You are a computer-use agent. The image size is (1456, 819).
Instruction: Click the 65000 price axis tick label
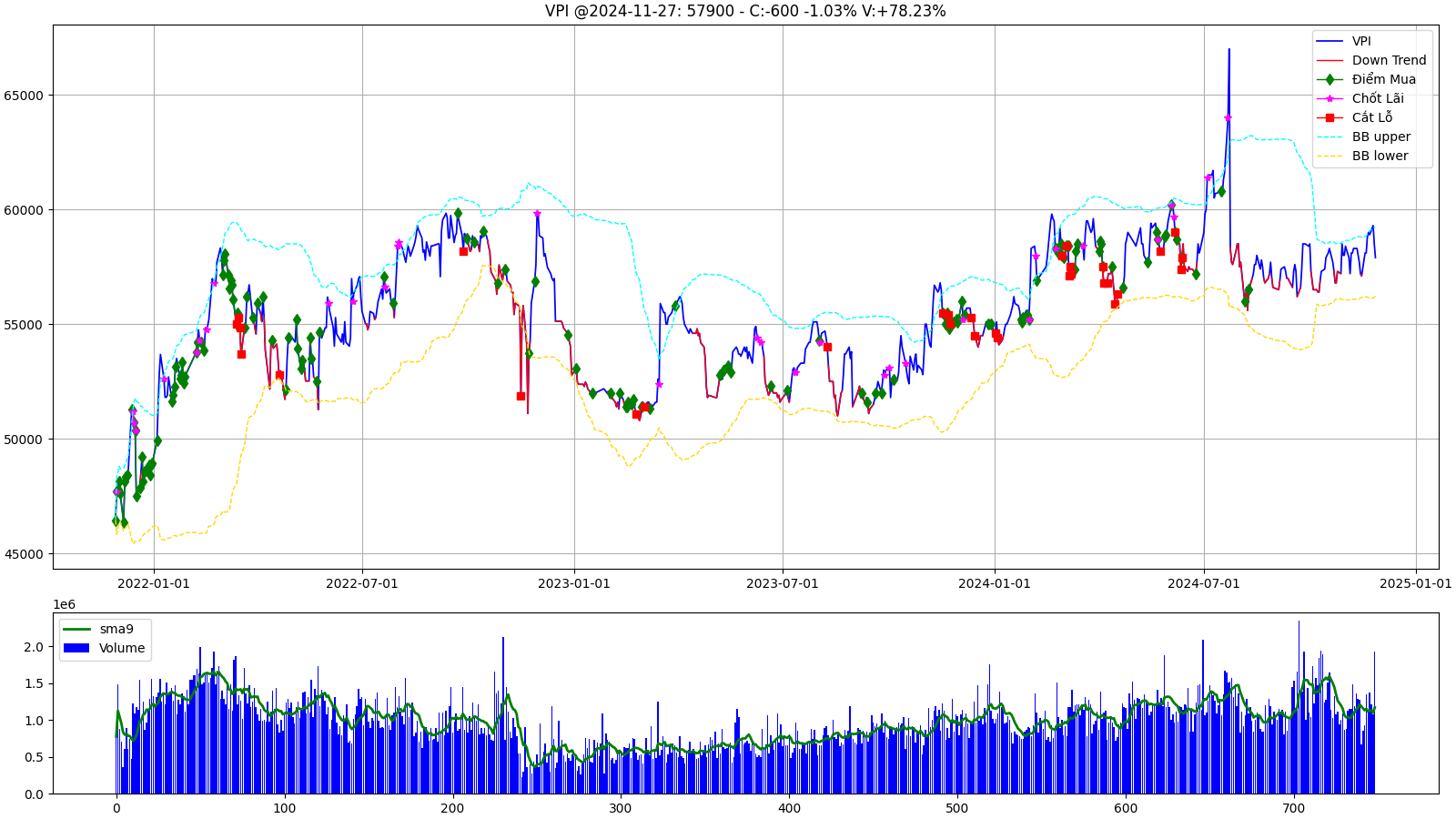coord(25,96)
